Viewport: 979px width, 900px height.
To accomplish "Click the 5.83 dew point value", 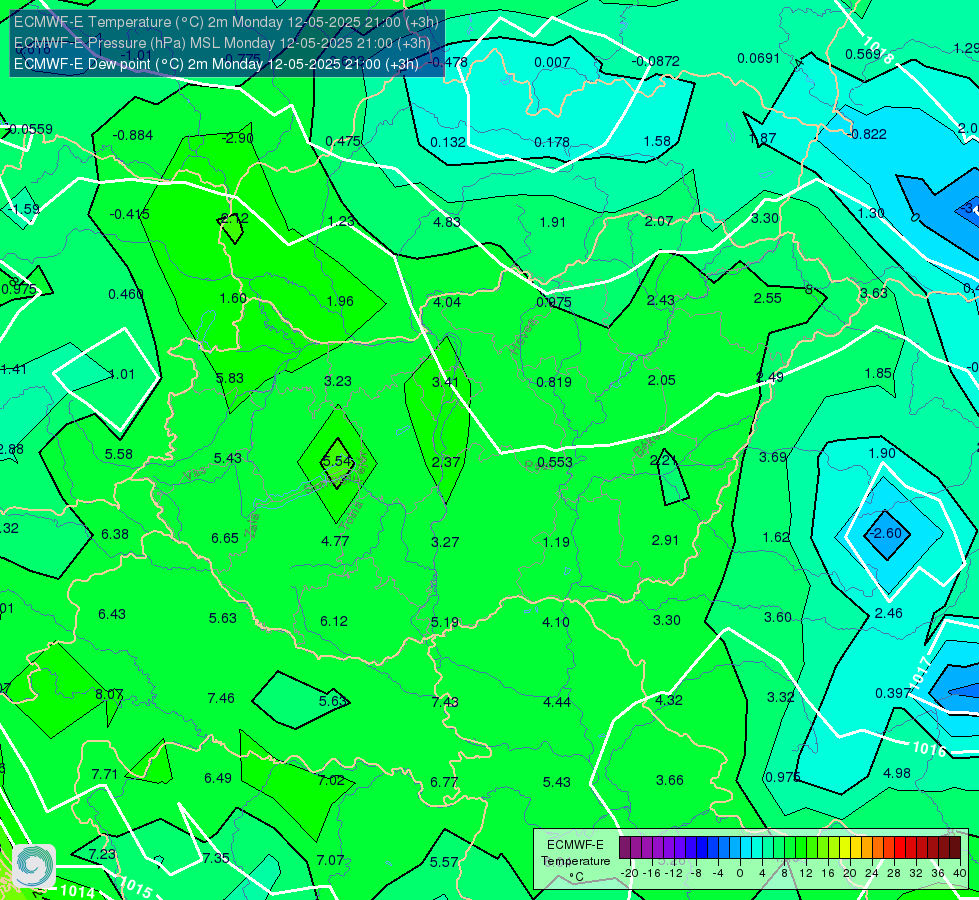I will tap(230, 378).
